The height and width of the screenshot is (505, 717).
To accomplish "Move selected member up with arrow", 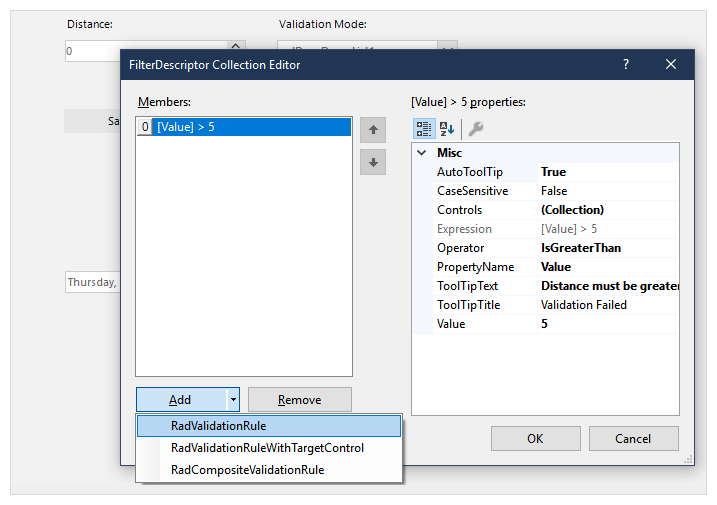I will [373, 130].
